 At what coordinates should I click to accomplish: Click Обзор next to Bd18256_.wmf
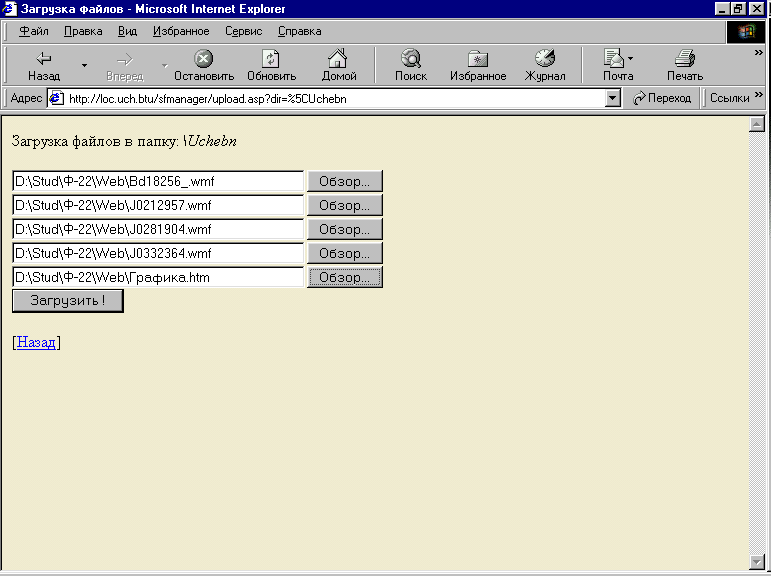tap(345, 181)
